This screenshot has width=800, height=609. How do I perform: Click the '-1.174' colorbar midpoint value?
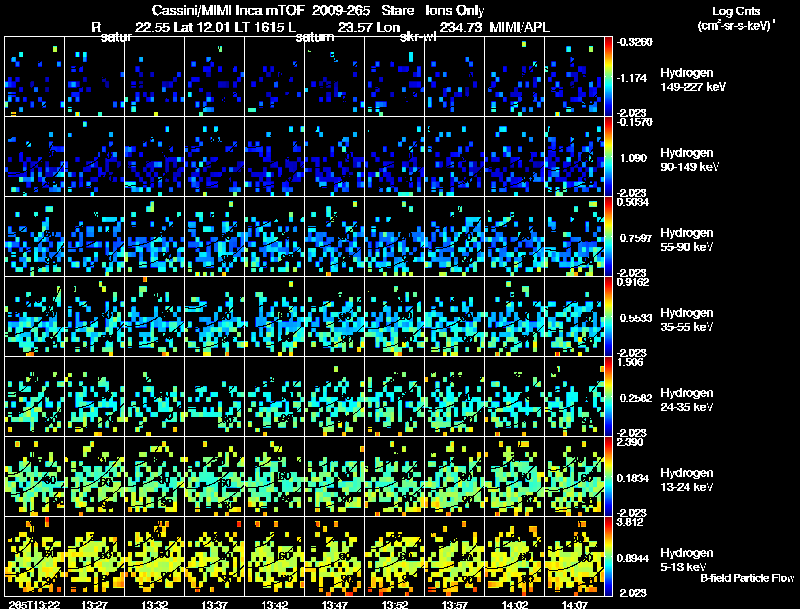[x=632, y=78]
